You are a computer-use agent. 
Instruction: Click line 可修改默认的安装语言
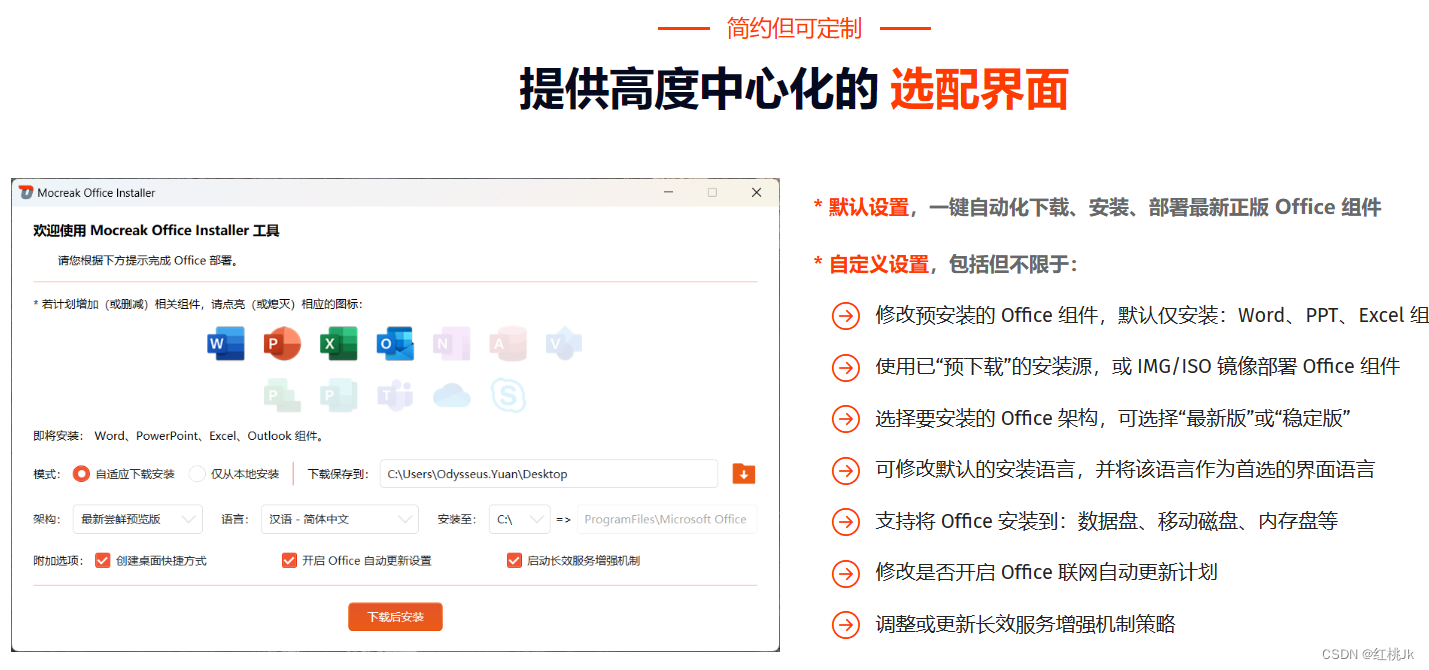[x=1125, y=469]
